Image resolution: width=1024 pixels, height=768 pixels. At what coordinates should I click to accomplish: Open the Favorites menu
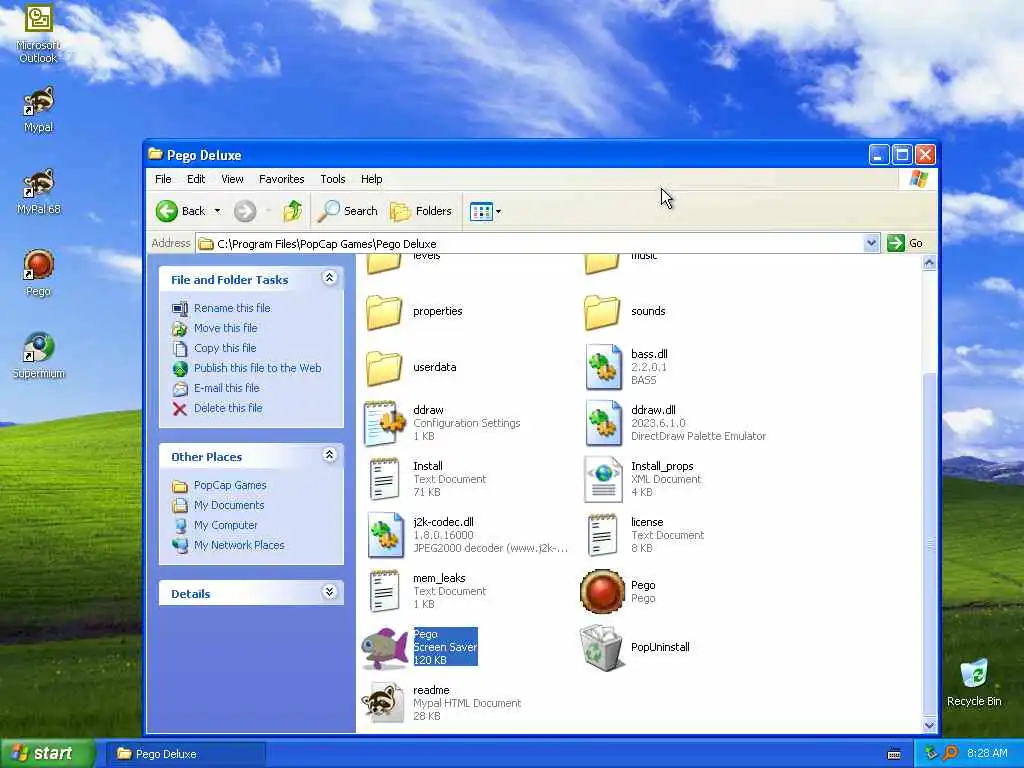281,179
